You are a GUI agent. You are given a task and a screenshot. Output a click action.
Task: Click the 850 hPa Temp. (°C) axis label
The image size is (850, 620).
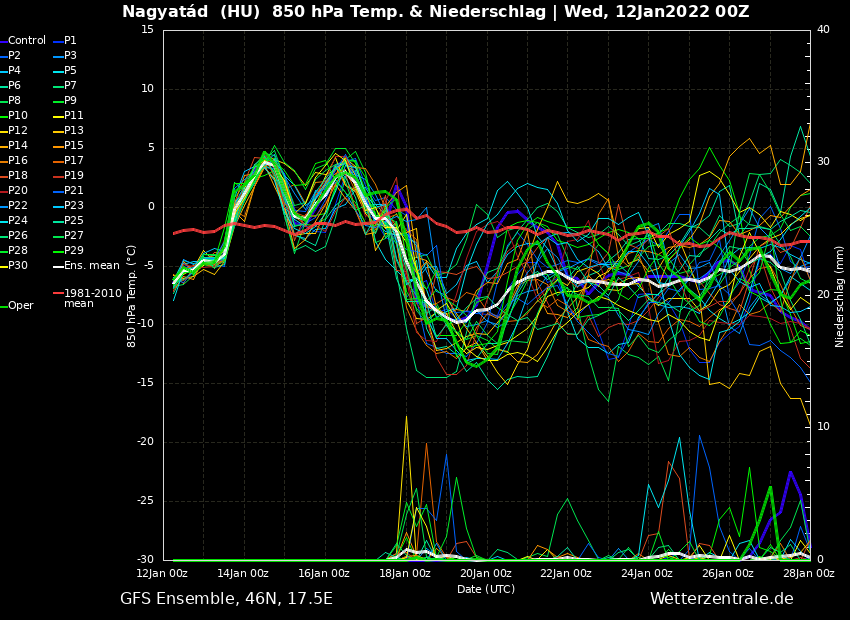click(x=132, y=296)
